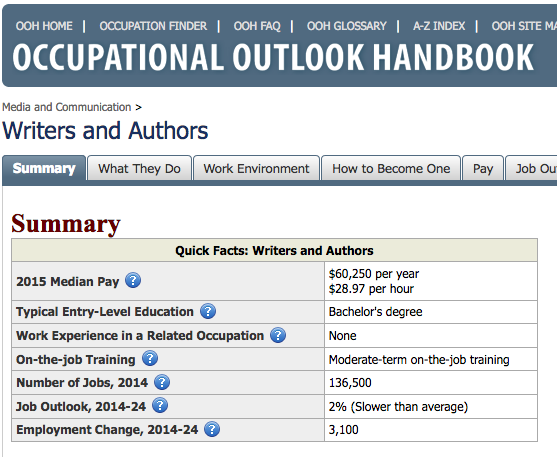The width and height of the screenshot is (557, 457).
Task: Click help icon next to 2015 Median Pay
Action: pos(133,280)
